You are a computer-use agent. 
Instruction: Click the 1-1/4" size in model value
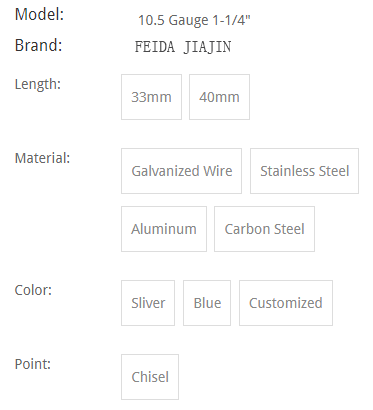(231, 20)
